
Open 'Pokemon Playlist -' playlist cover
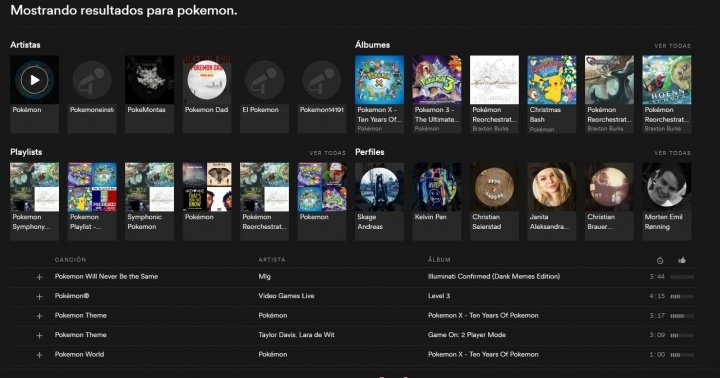92,187
